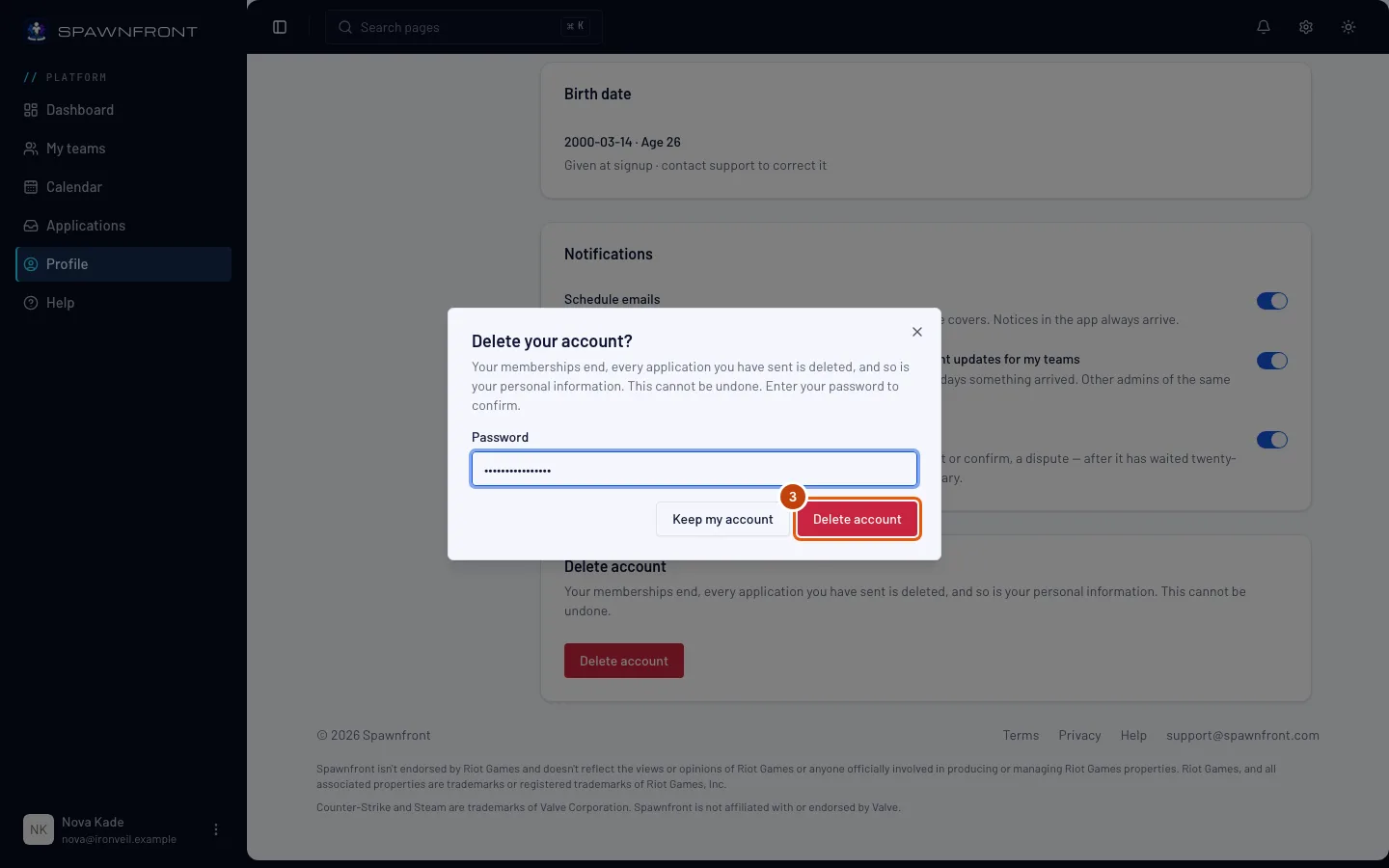Open My teams page
1389x868 pixels.
123,149
